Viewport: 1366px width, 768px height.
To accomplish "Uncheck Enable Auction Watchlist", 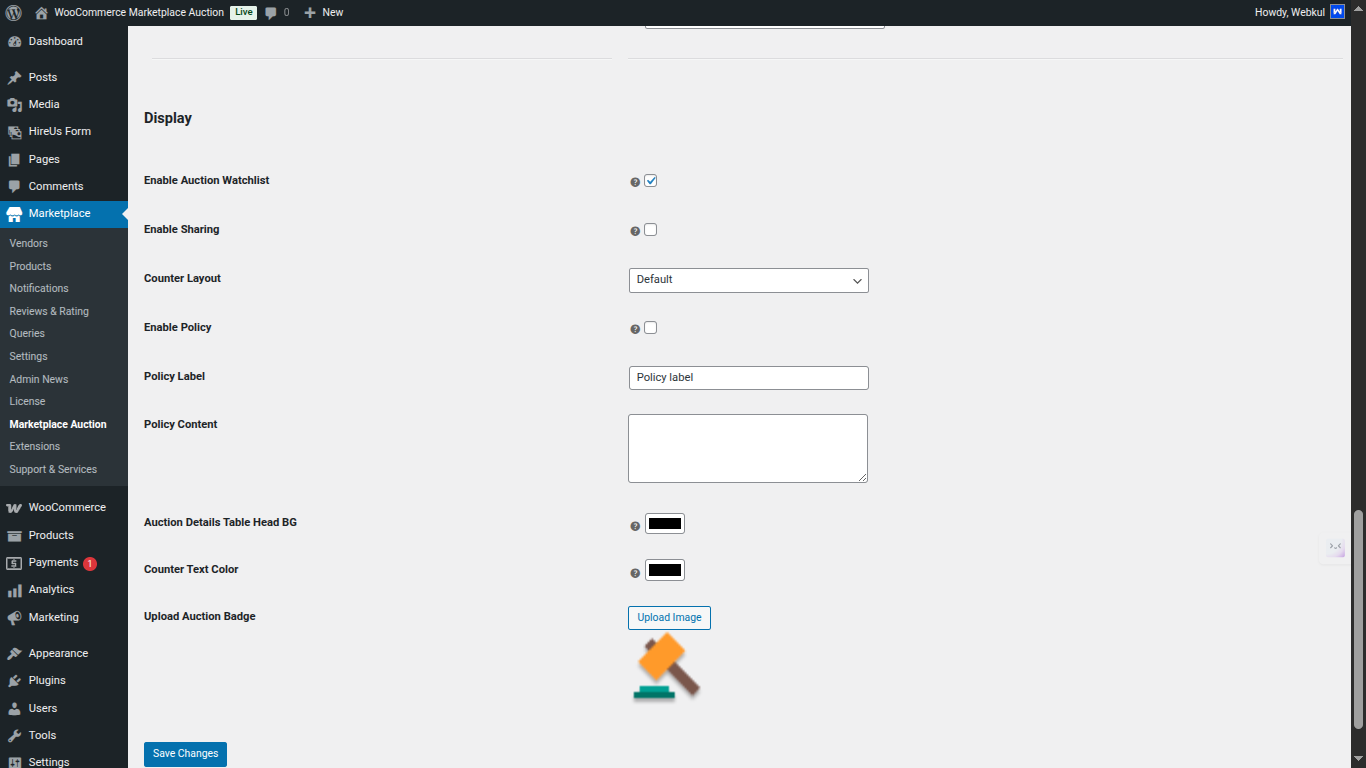I will 651,180.
